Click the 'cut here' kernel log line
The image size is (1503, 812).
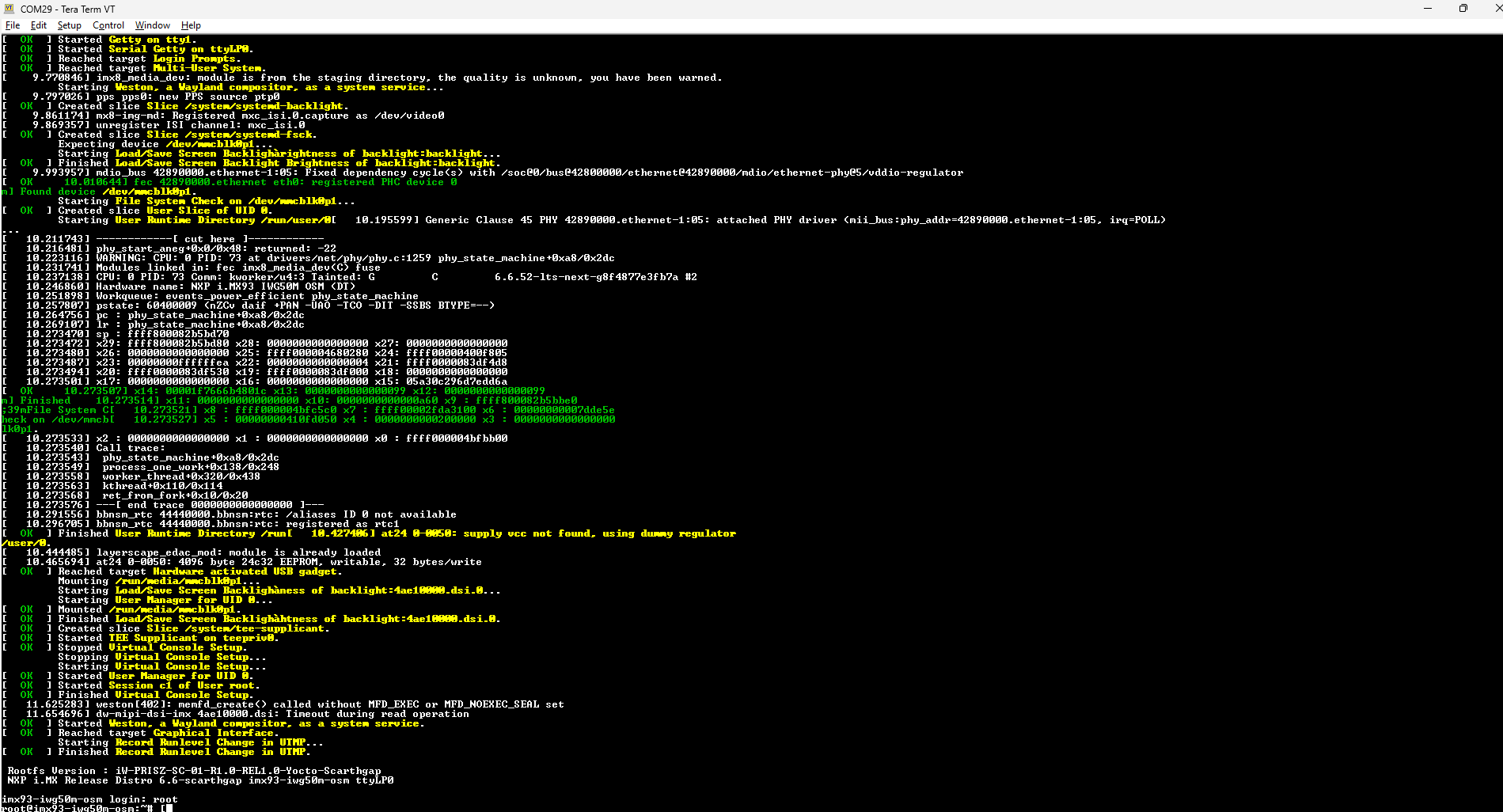pyautogui.click(x=162, y=239)
